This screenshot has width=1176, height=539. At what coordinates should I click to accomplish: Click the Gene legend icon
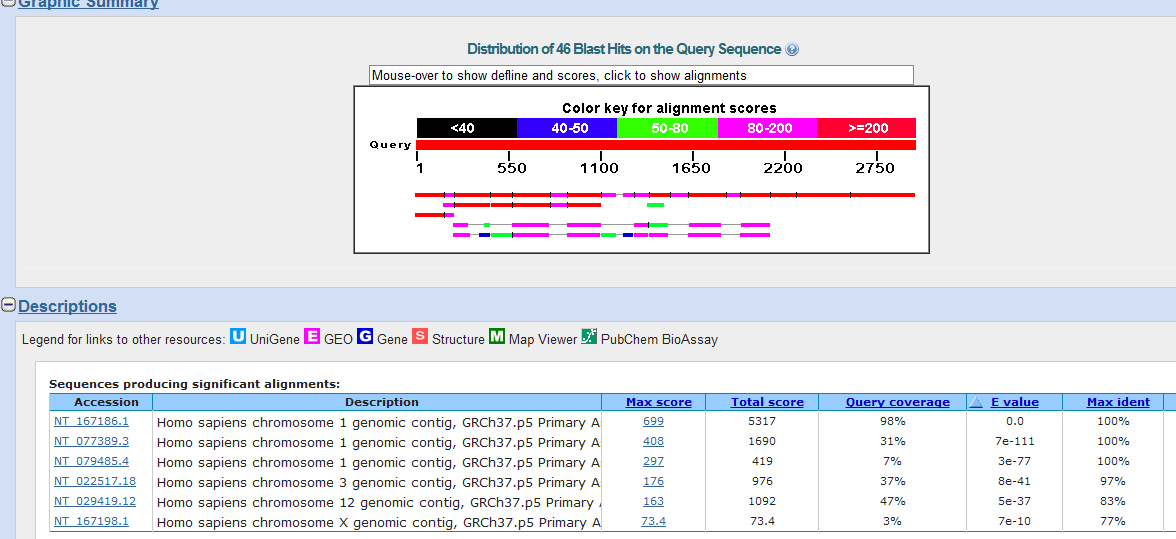365,337
